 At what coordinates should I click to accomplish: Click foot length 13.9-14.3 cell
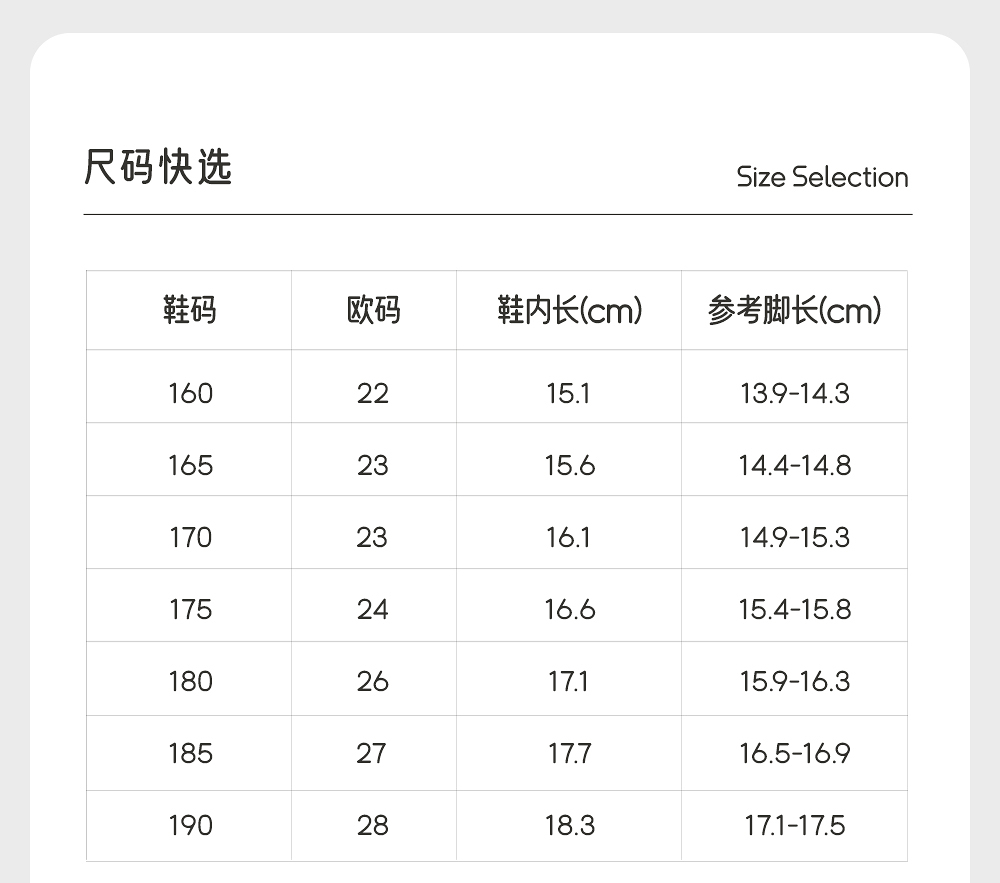point(794,393)
